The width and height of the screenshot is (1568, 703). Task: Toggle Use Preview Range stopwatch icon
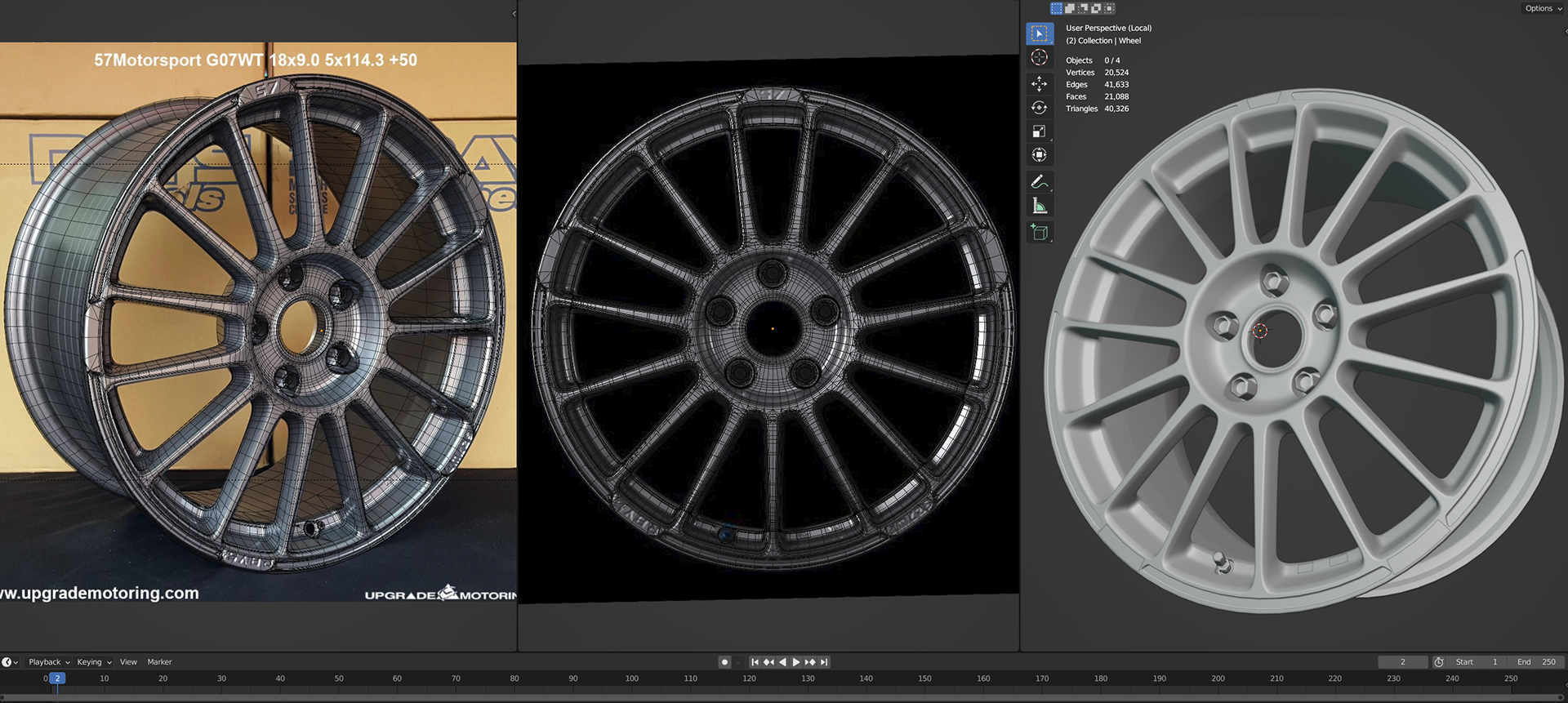tap(1439, 662)
